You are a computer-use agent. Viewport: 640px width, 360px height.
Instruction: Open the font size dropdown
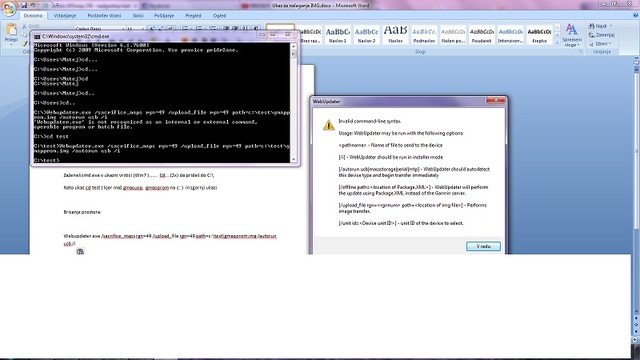click(142, 29)
